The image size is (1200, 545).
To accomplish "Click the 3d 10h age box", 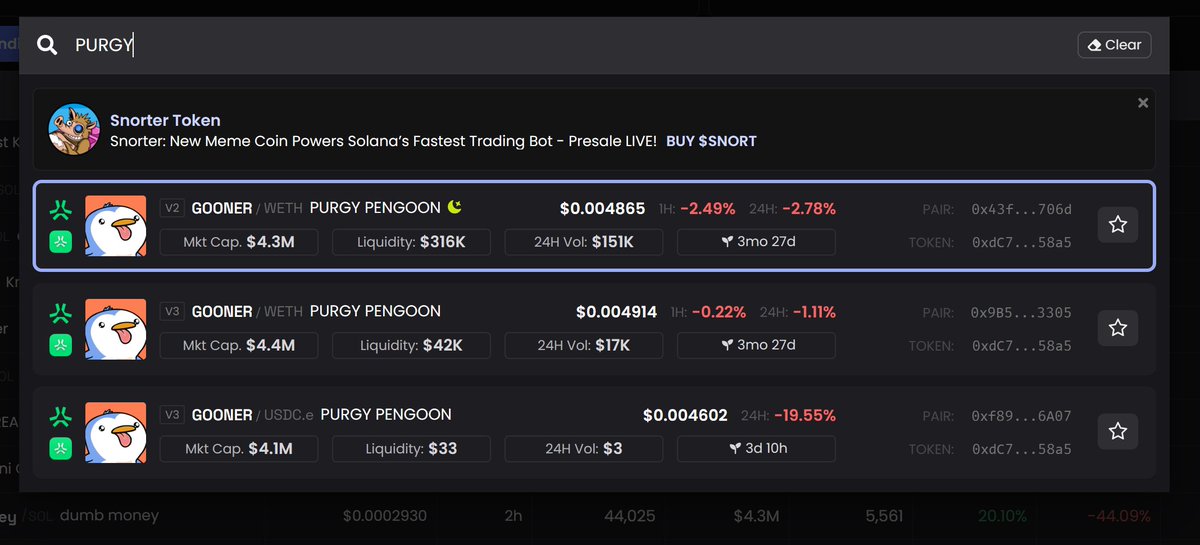I will pyautogui.click(x=756, y=448).
